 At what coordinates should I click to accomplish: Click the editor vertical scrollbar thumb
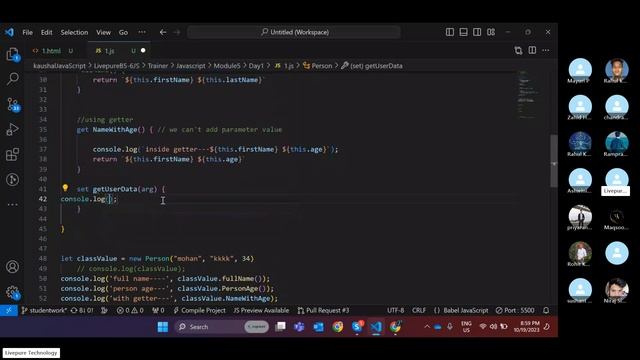point(554,161)
